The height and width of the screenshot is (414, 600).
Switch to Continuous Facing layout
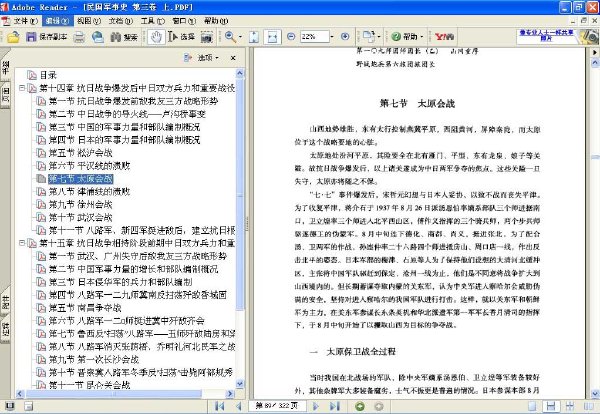pos(570,406)
